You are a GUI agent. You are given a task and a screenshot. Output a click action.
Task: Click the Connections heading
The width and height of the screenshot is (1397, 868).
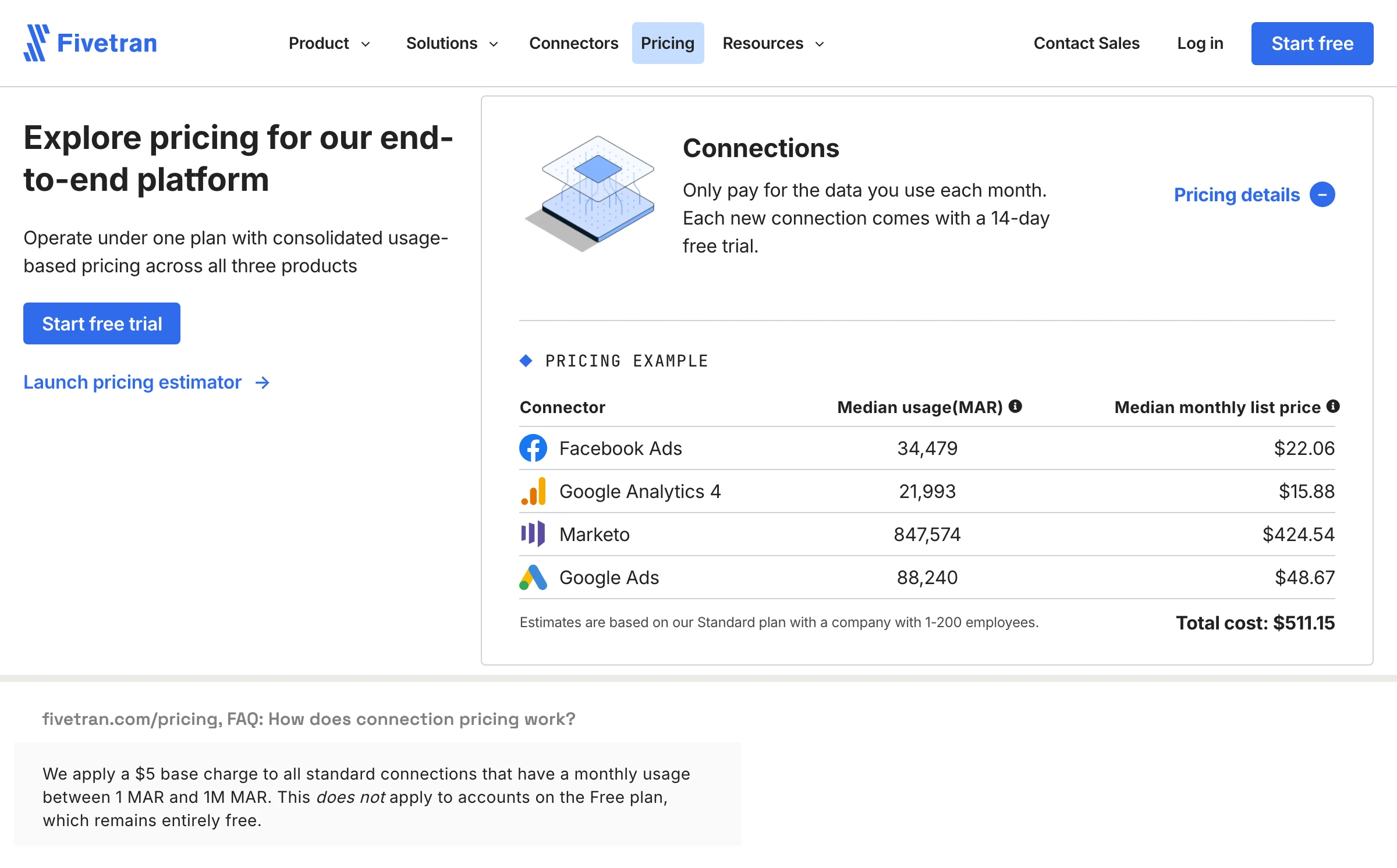761,148
